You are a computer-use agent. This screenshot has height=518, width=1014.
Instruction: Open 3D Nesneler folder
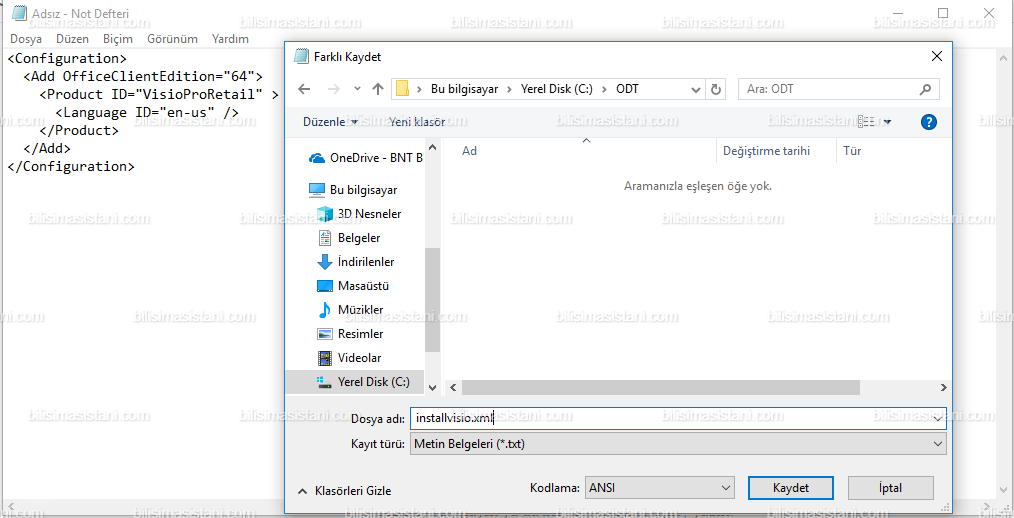click(359, 213)
